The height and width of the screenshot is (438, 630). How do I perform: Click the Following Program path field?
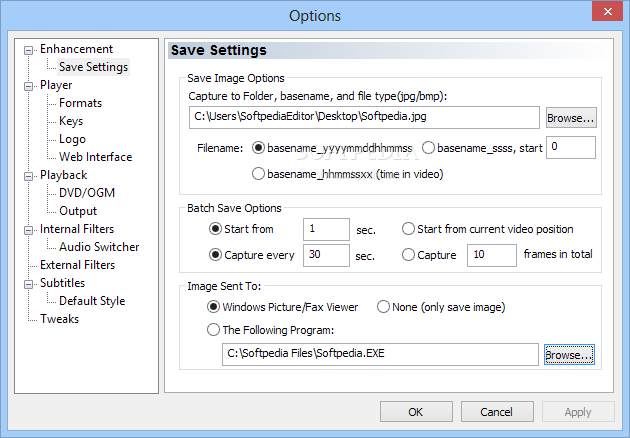click(380, 354)
